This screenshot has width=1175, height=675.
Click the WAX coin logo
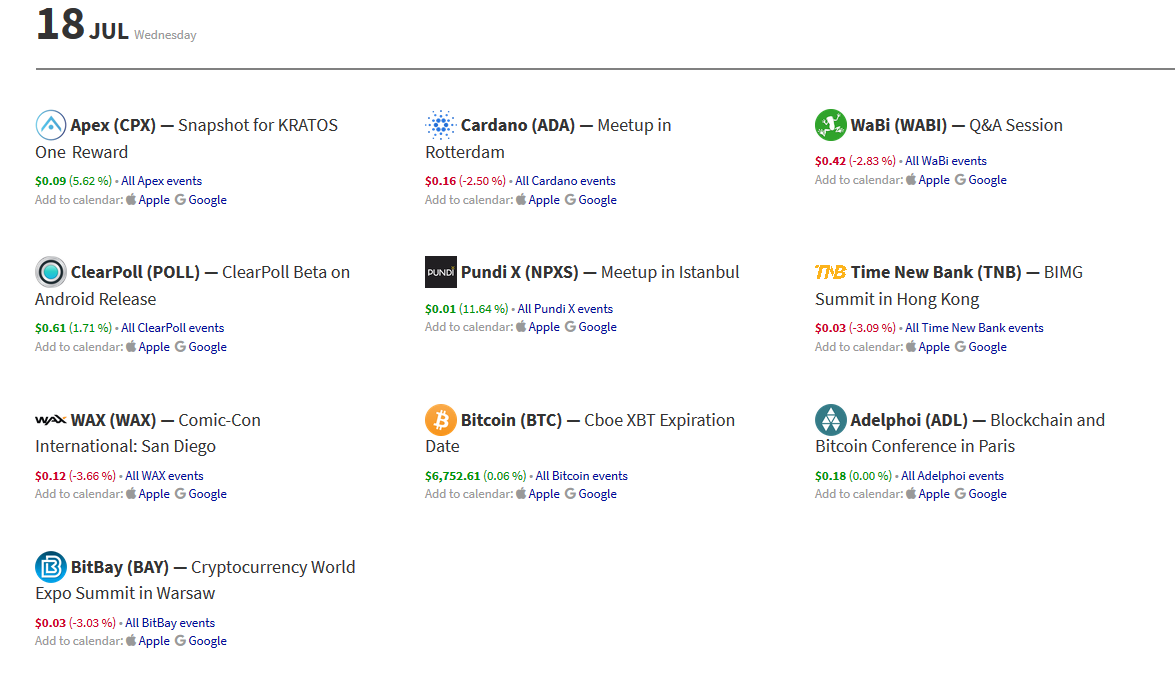[x=51, y=420]
